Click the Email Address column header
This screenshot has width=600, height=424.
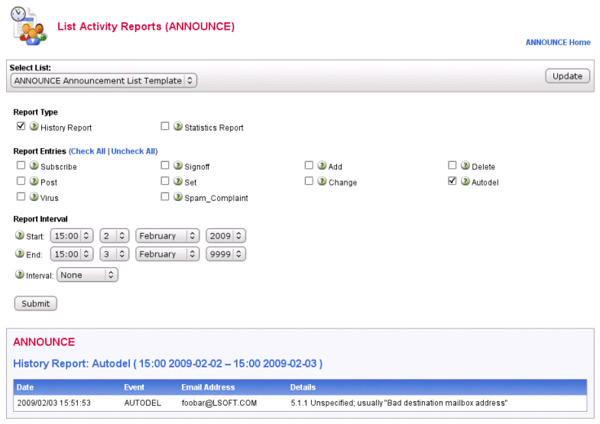point(208,386)
